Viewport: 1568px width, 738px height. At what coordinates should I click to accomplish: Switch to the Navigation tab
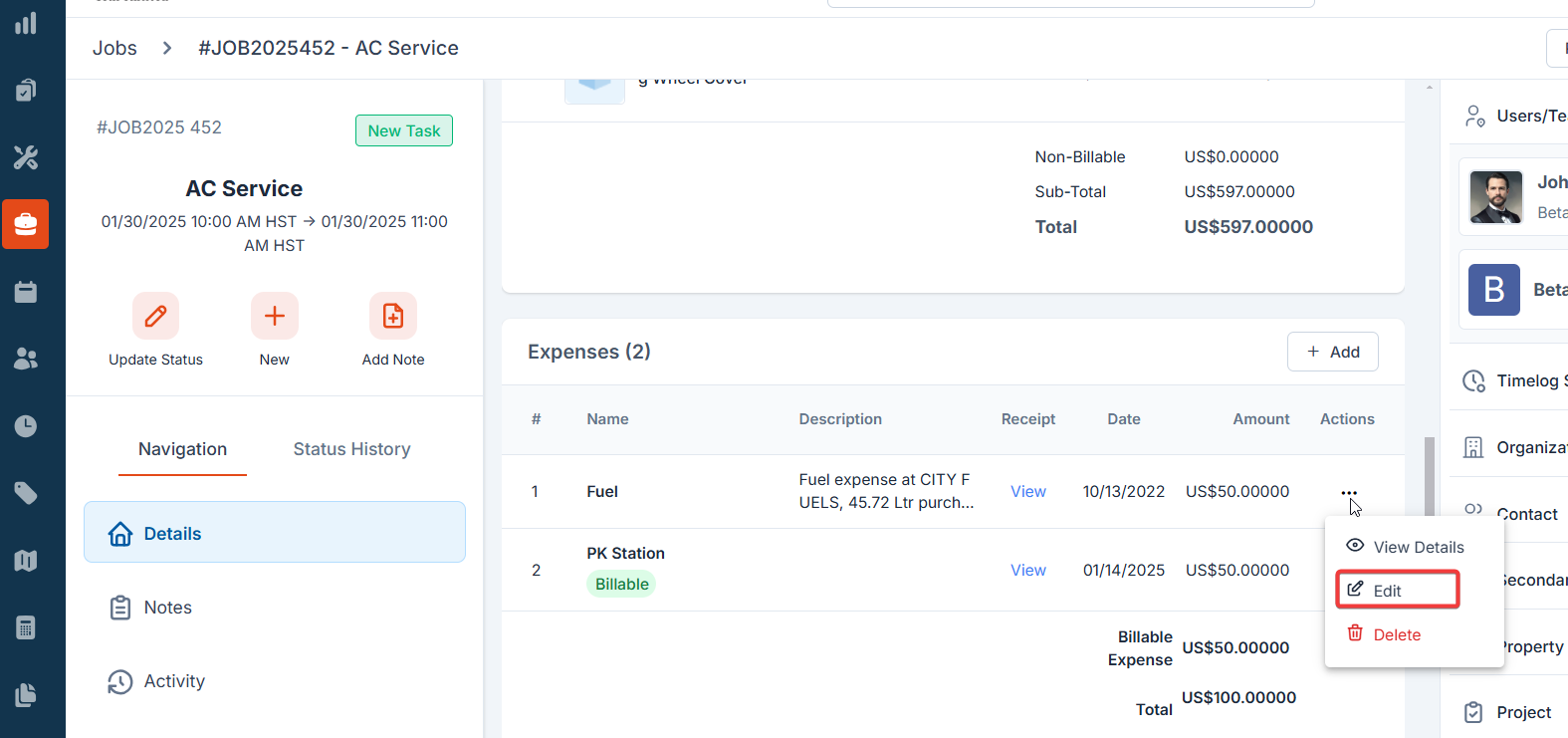[x=182, y=449]
